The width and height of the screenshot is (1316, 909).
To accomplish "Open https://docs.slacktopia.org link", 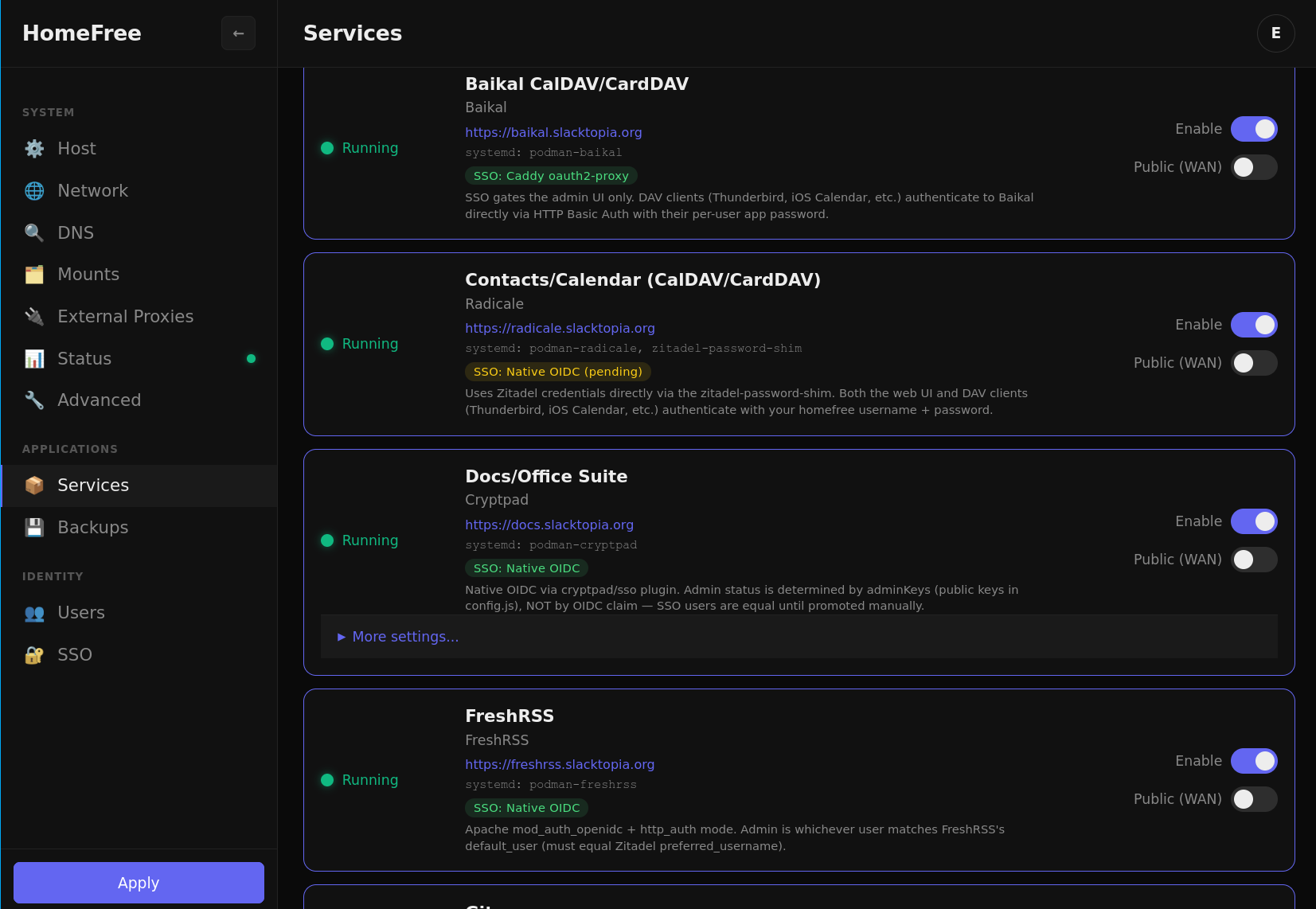I will [x=549, y=525].
